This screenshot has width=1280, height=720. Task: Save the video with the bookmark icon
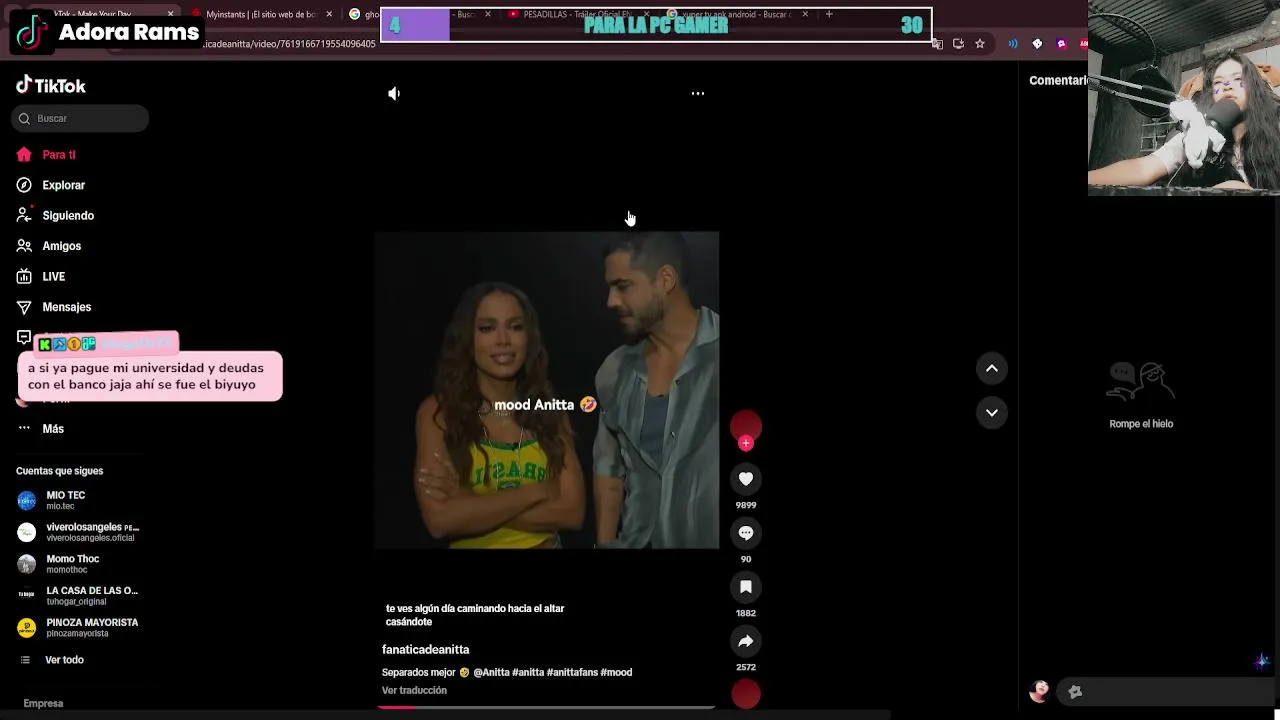pos(746,587)
